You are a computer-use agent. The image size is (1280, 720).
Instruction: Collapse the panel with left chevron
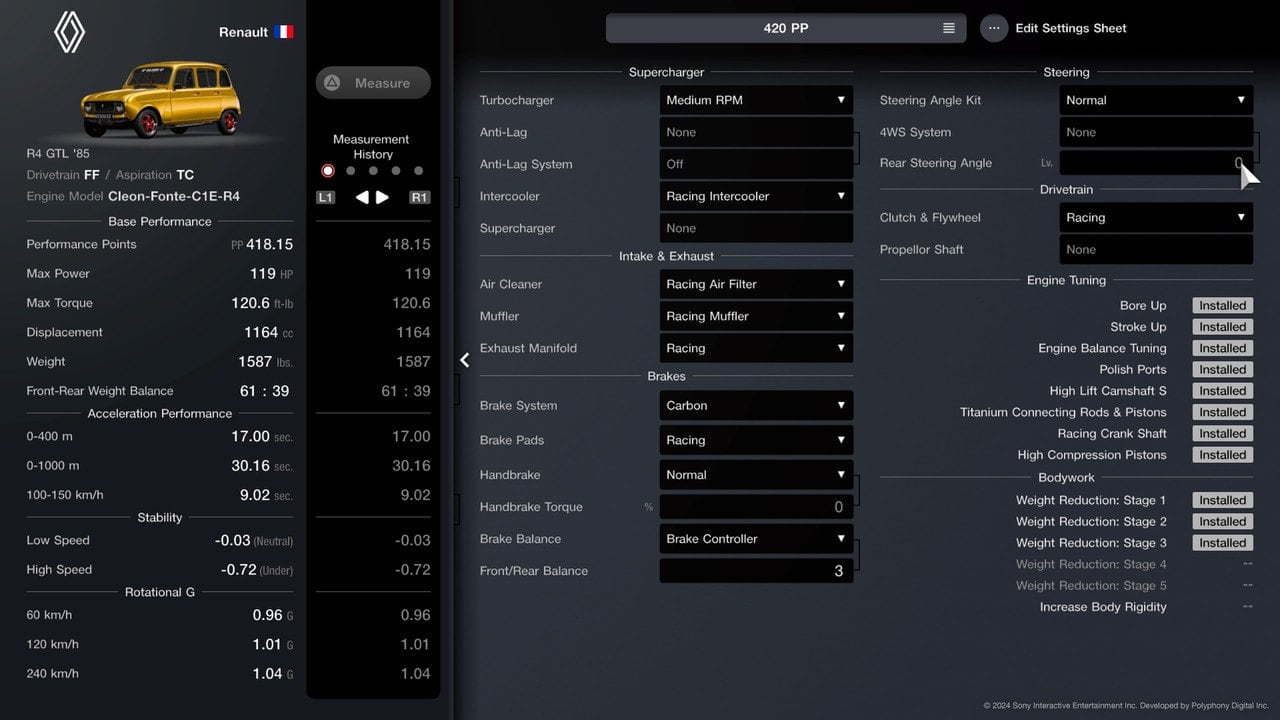tap(465, 360)
